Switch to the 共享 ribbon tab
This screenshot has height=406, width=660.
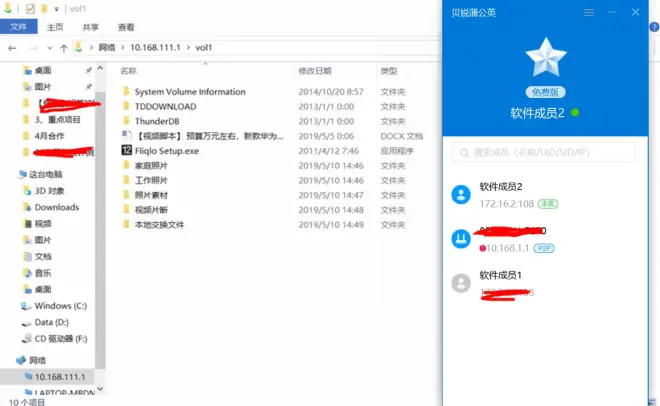point(90,27)
